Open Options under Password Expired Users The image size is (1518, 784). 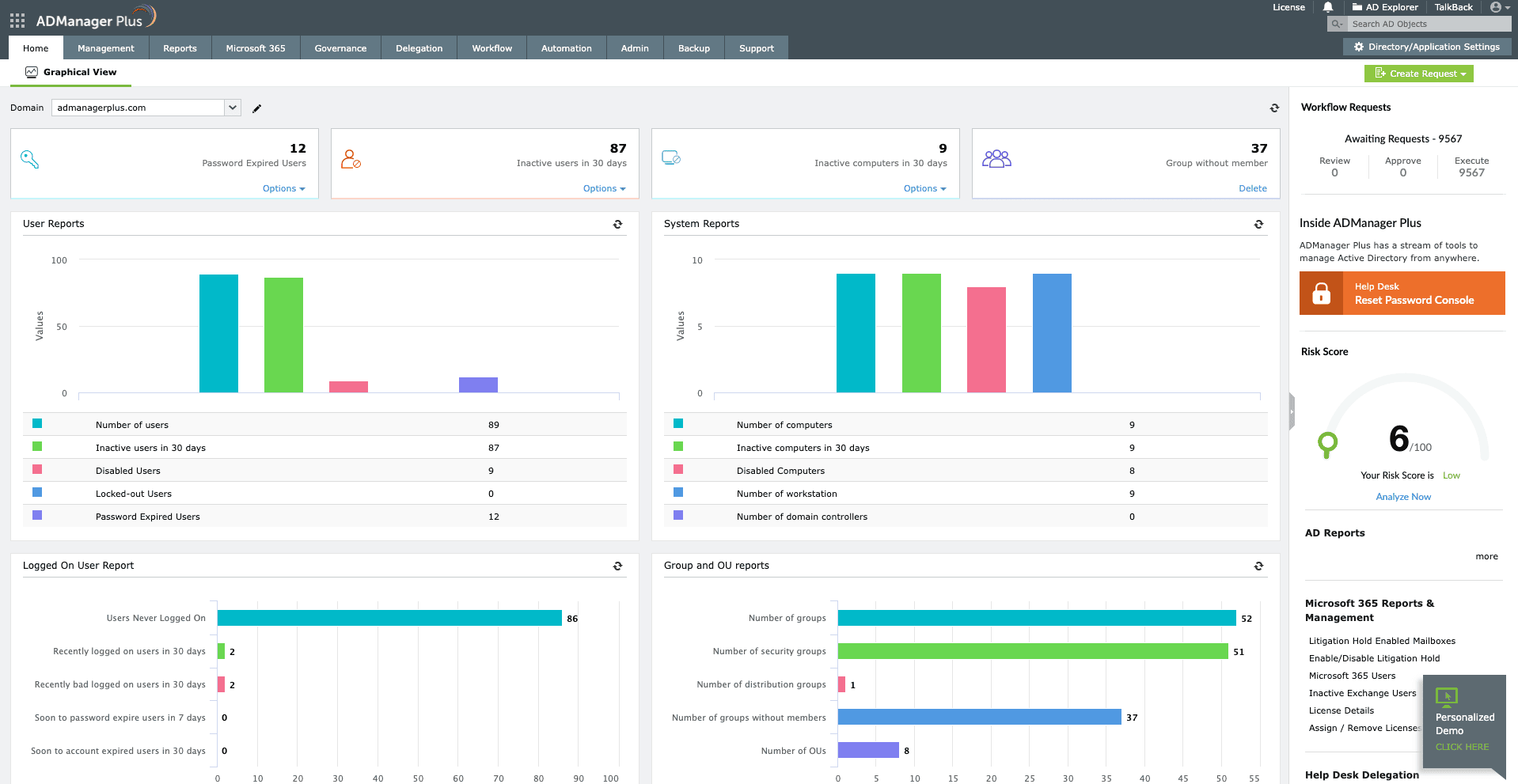(283, 188)
